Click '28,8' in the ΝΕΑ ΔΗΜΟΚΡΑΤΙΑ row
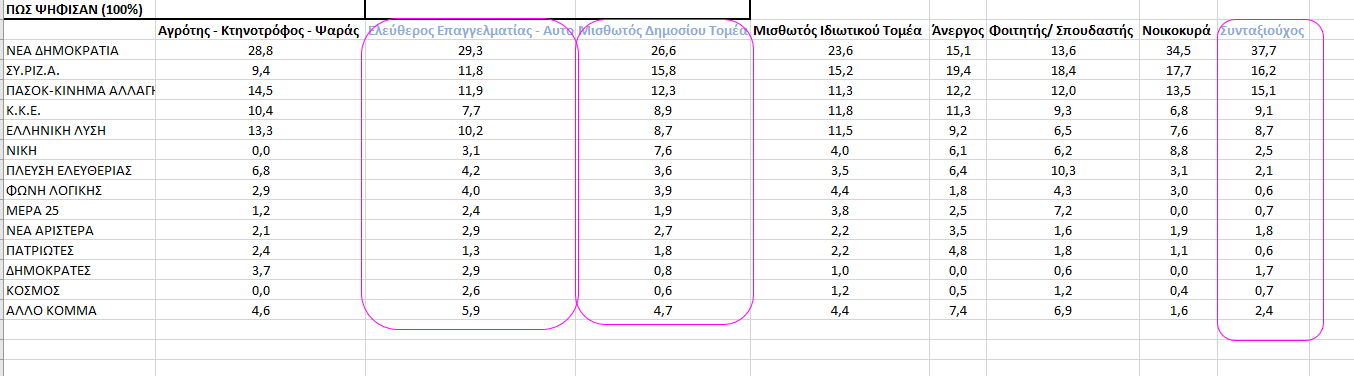This screenshot has height=376, width=1354. pyautogui.click(x=260, y=51)
